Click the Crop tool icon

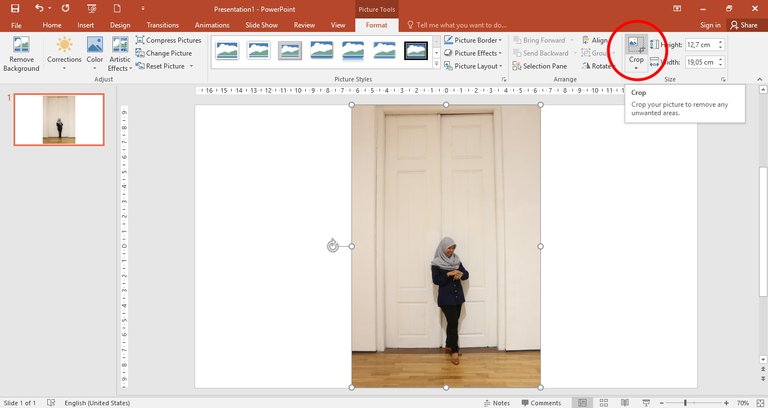click(636, 45)
